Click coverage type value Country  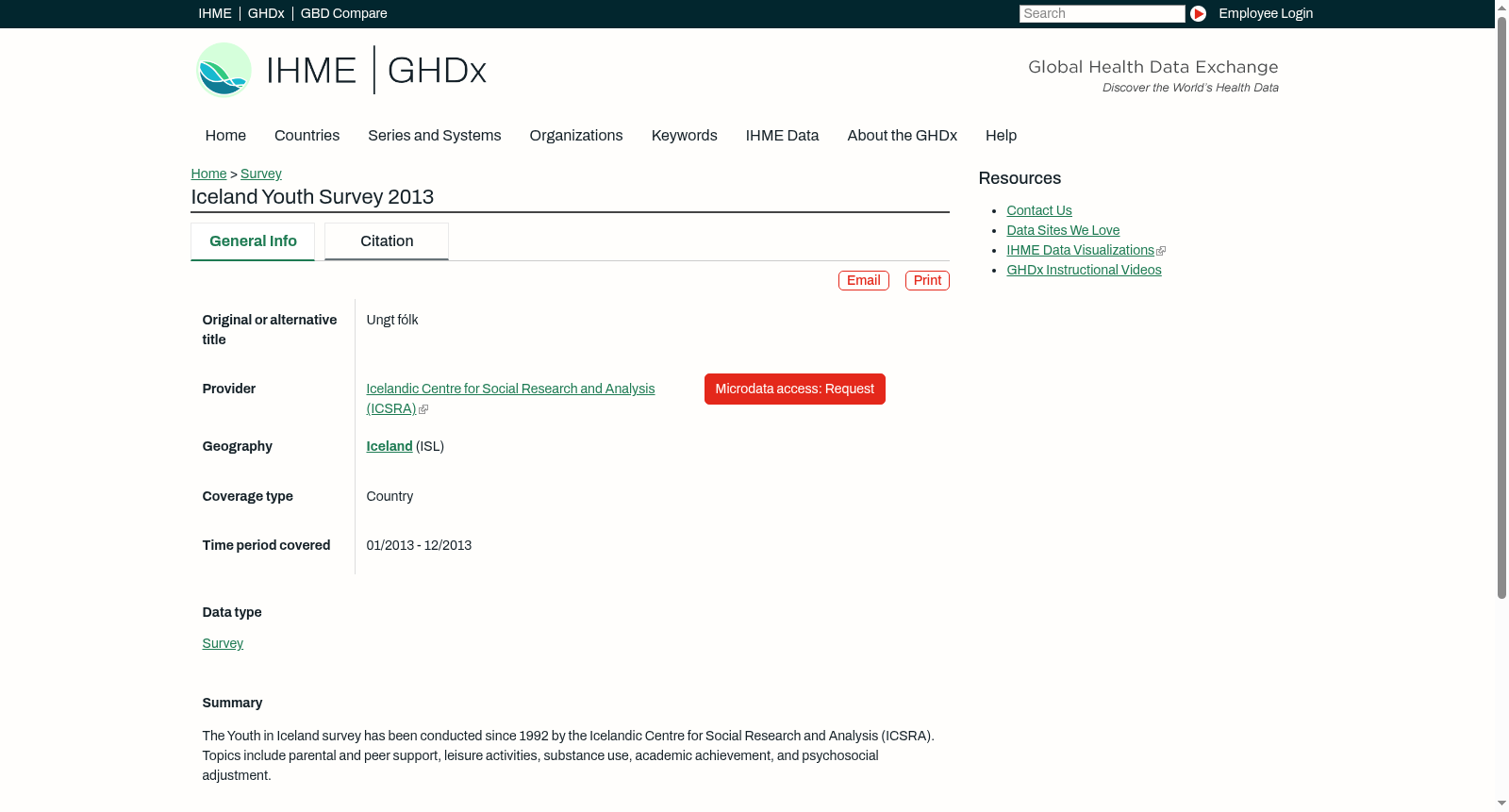(x=390, y=496)
